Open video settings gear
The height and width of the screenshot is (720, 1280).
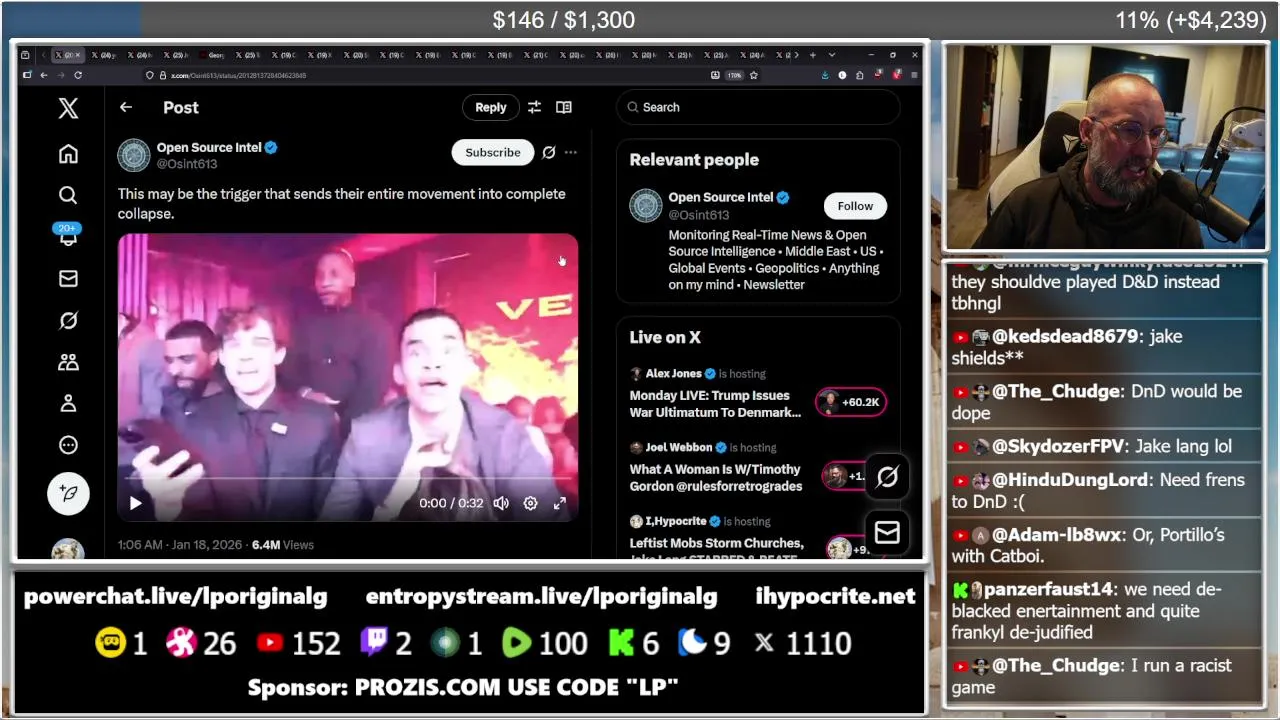pyautogui.click(x=530, y=503)
